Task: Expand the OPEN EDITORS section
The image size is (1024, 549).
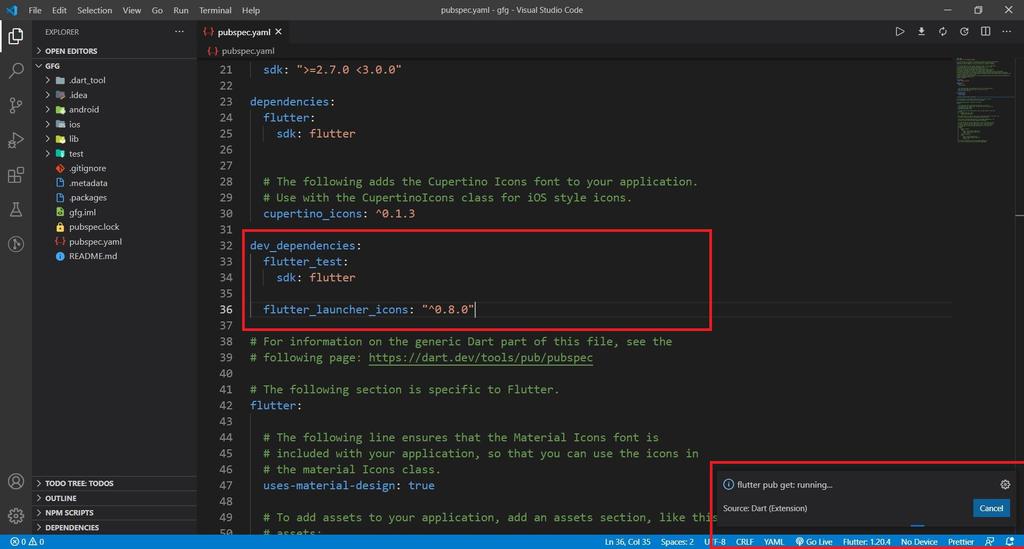Action: (x=114, y=51)
